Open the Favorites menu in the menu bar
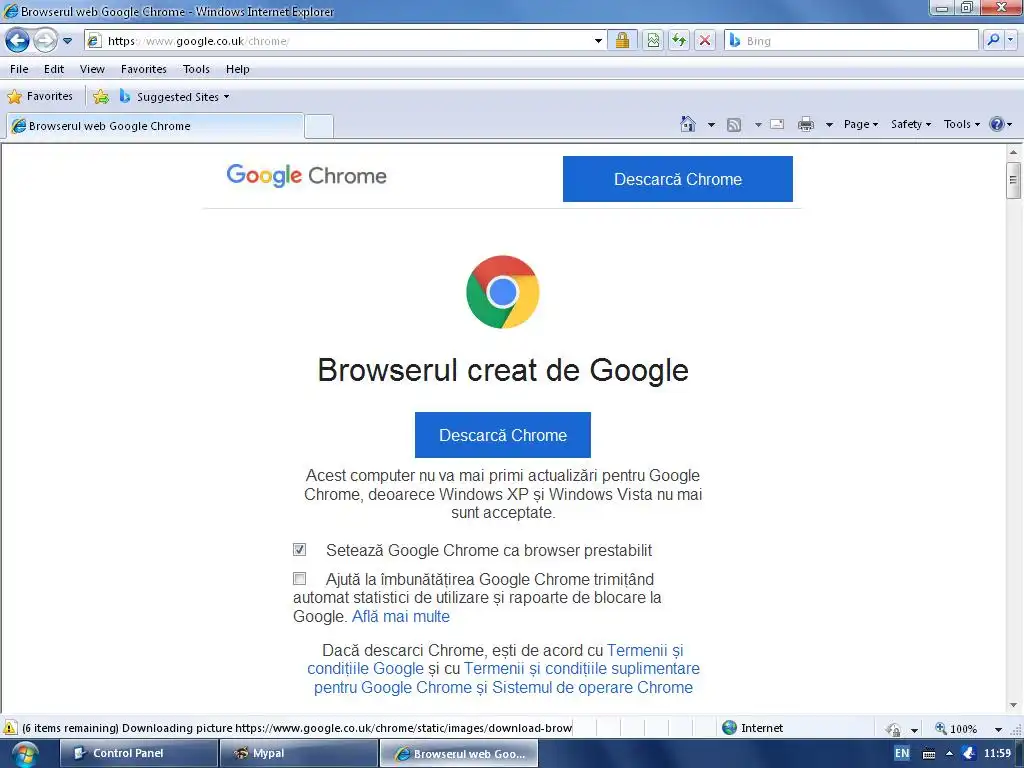 click(144, 69)
